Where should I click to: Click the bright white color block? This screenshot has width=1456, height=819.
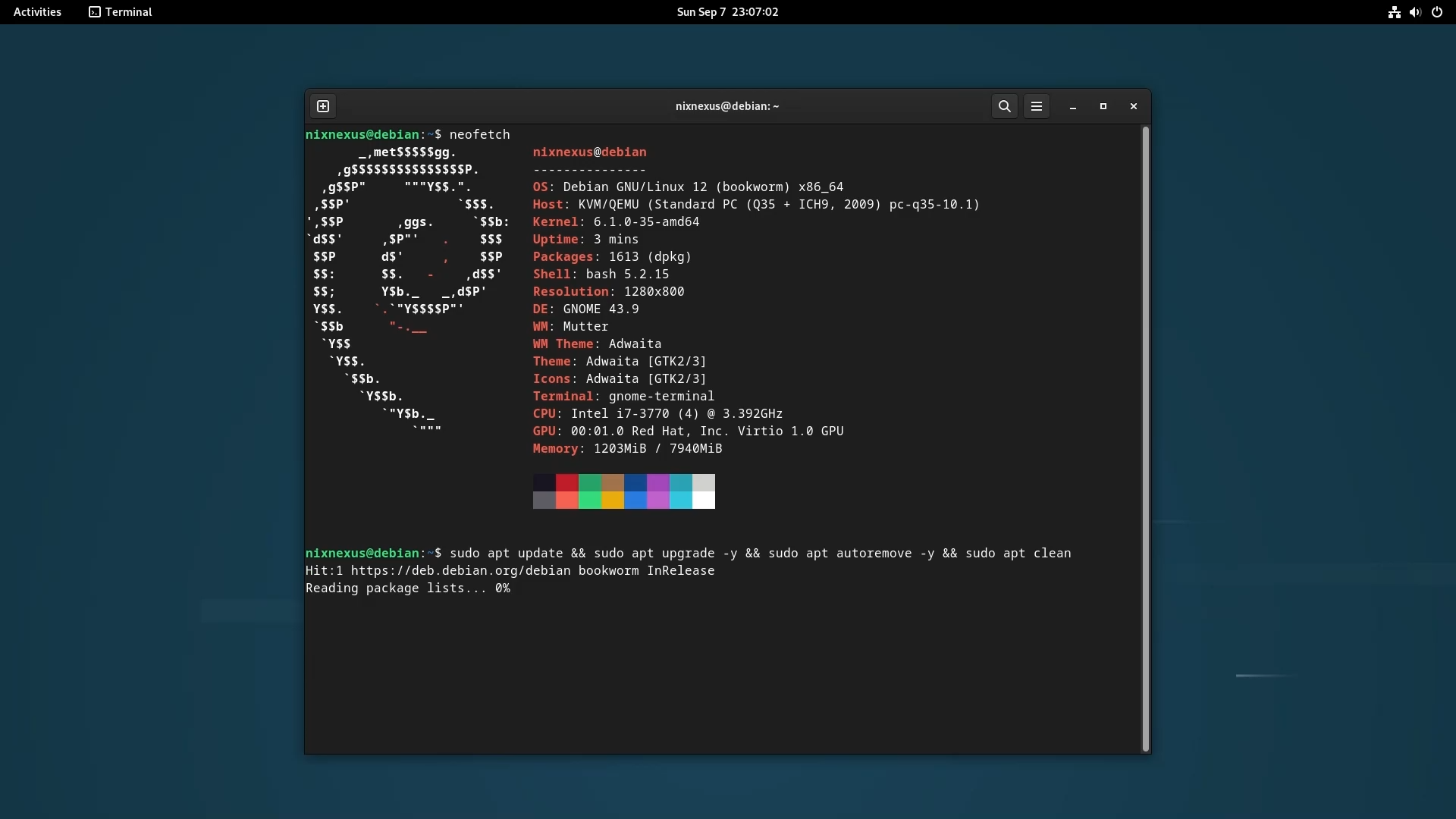pos(704,500)
